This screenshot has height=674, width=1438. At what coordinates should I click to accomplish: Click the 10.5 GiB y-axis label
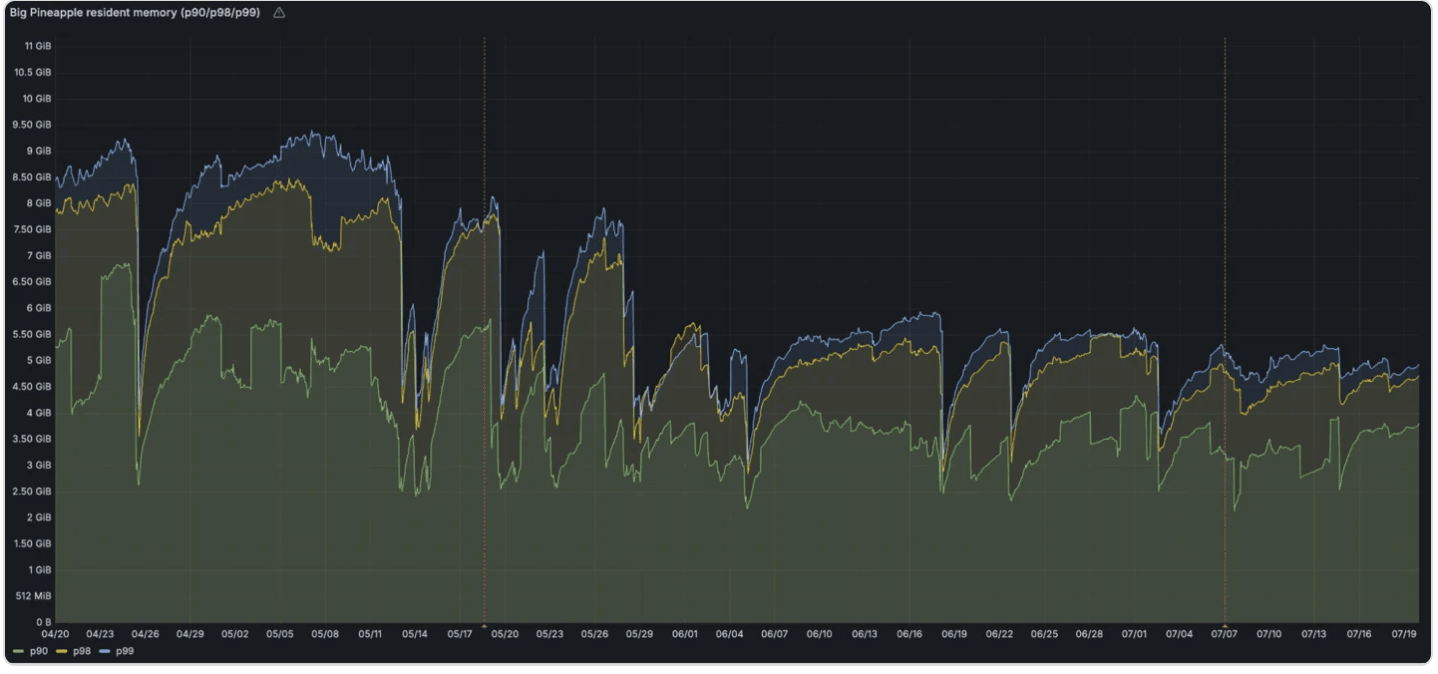pos(35,72)
